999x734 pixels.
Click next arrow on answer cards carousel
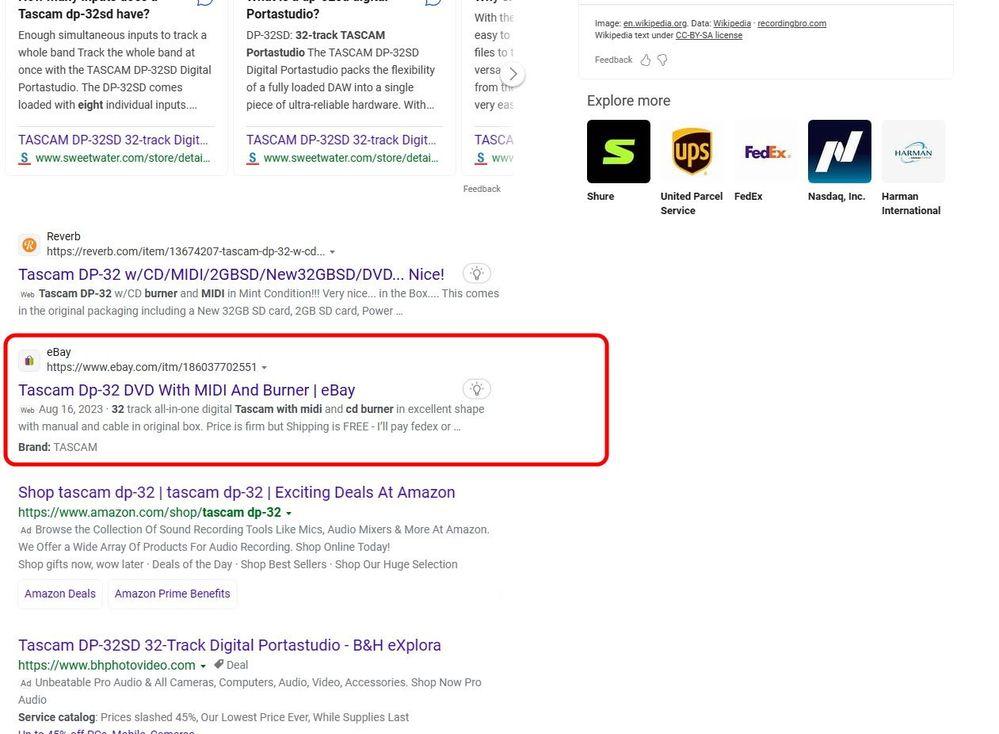tap(513, 74)
